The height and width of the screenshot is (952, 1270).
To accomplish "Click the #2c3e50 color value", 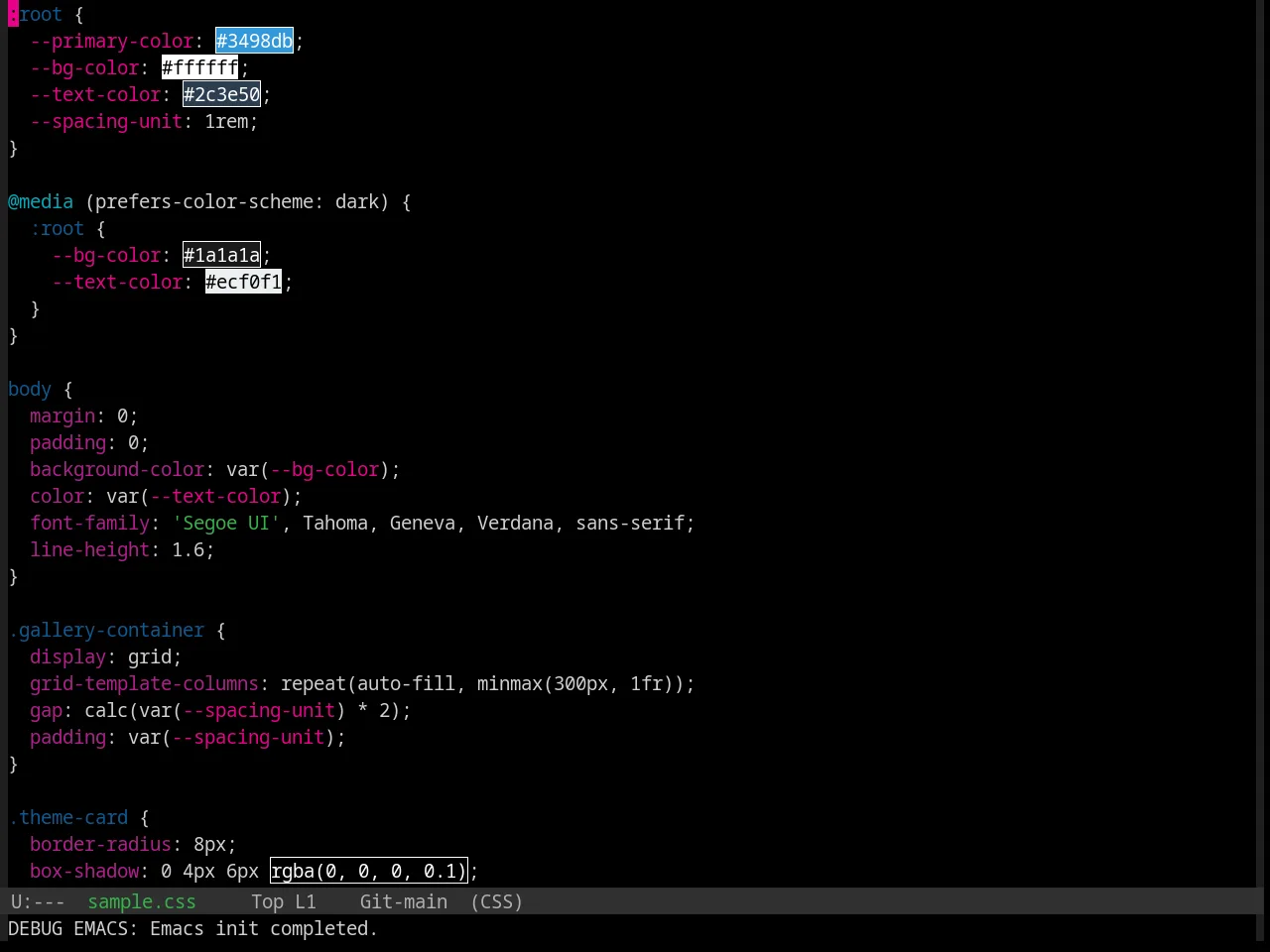I will coord(221,94).
